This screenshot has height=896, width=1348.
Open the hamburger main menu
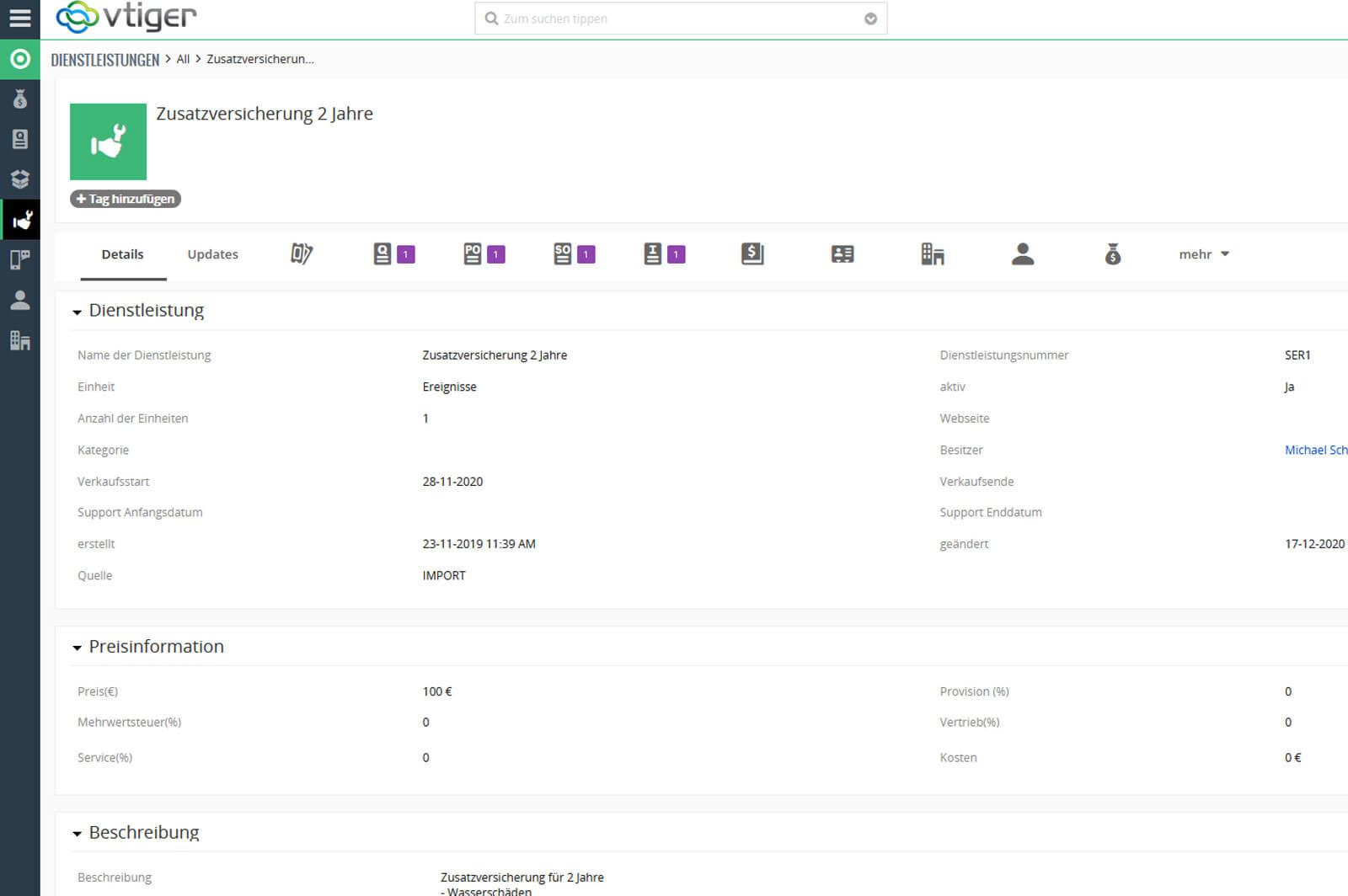[19, 18]
